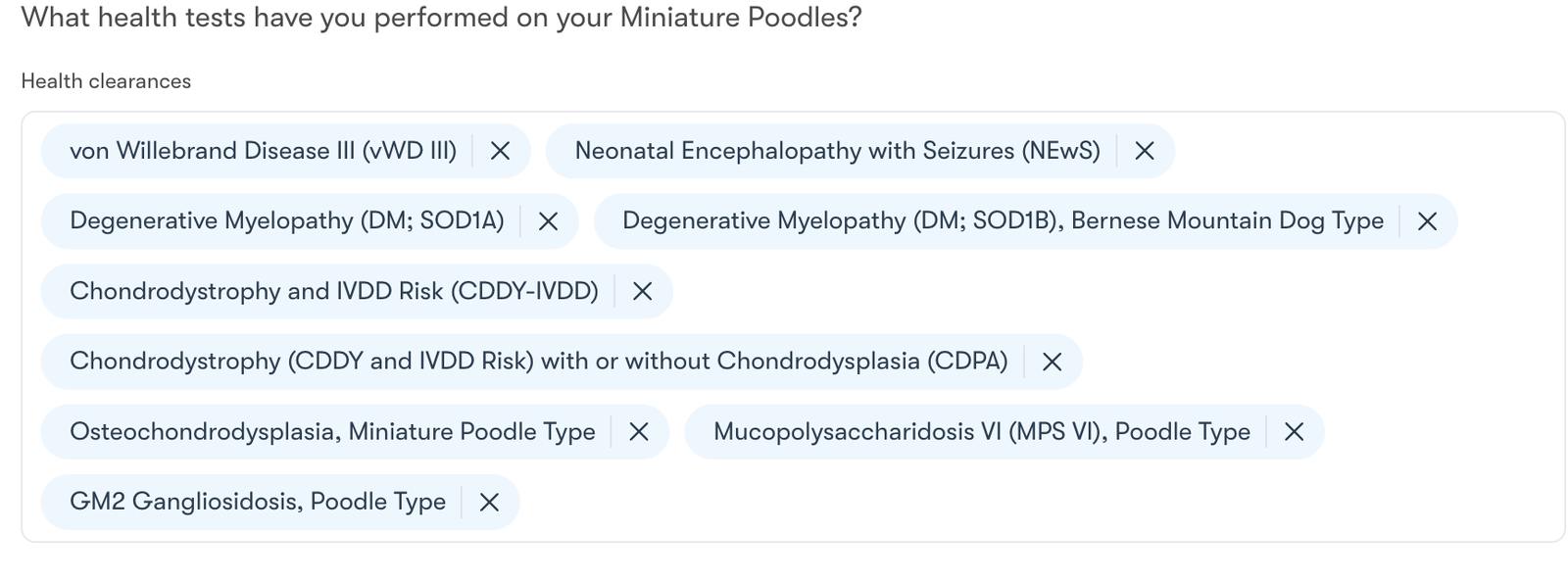Click the Neonatal Encephalopathy with Seizures chip label
The image size is (1568, 582).
837,151
